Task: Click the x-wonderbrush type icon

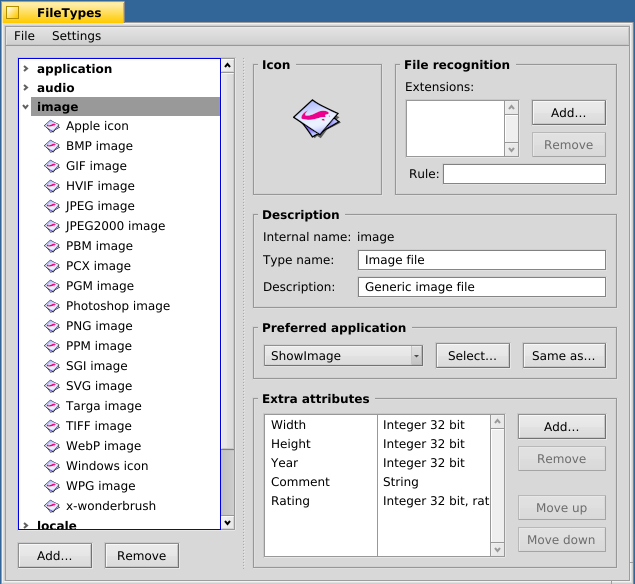Action: point(52,506)
